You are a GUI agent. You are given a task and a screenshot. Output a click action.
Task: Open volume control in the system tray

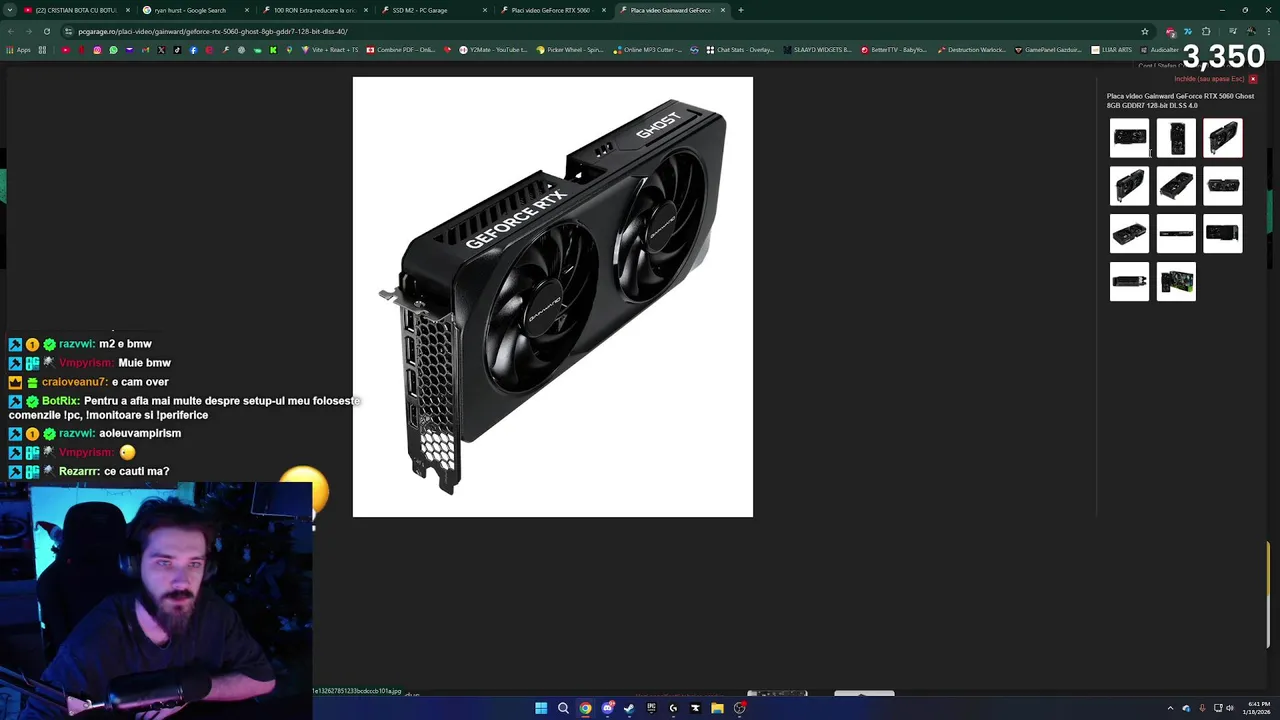(1230, 708)
